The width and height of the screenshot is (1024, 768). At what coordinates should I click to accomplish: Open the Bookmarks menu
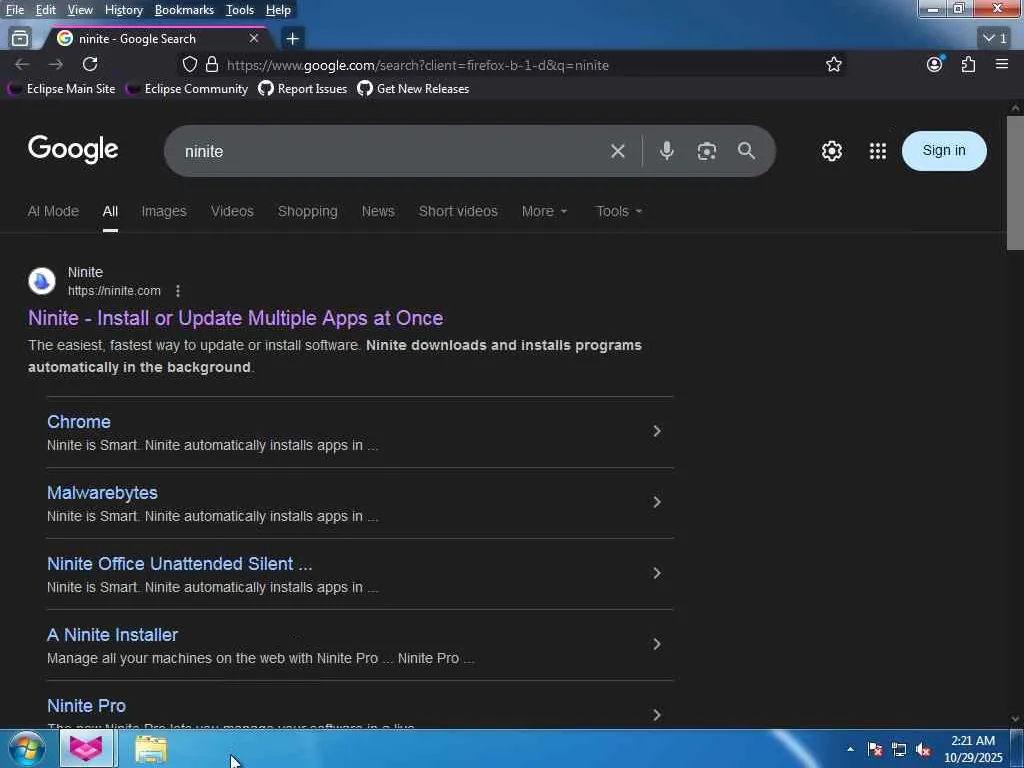point(184,10)
